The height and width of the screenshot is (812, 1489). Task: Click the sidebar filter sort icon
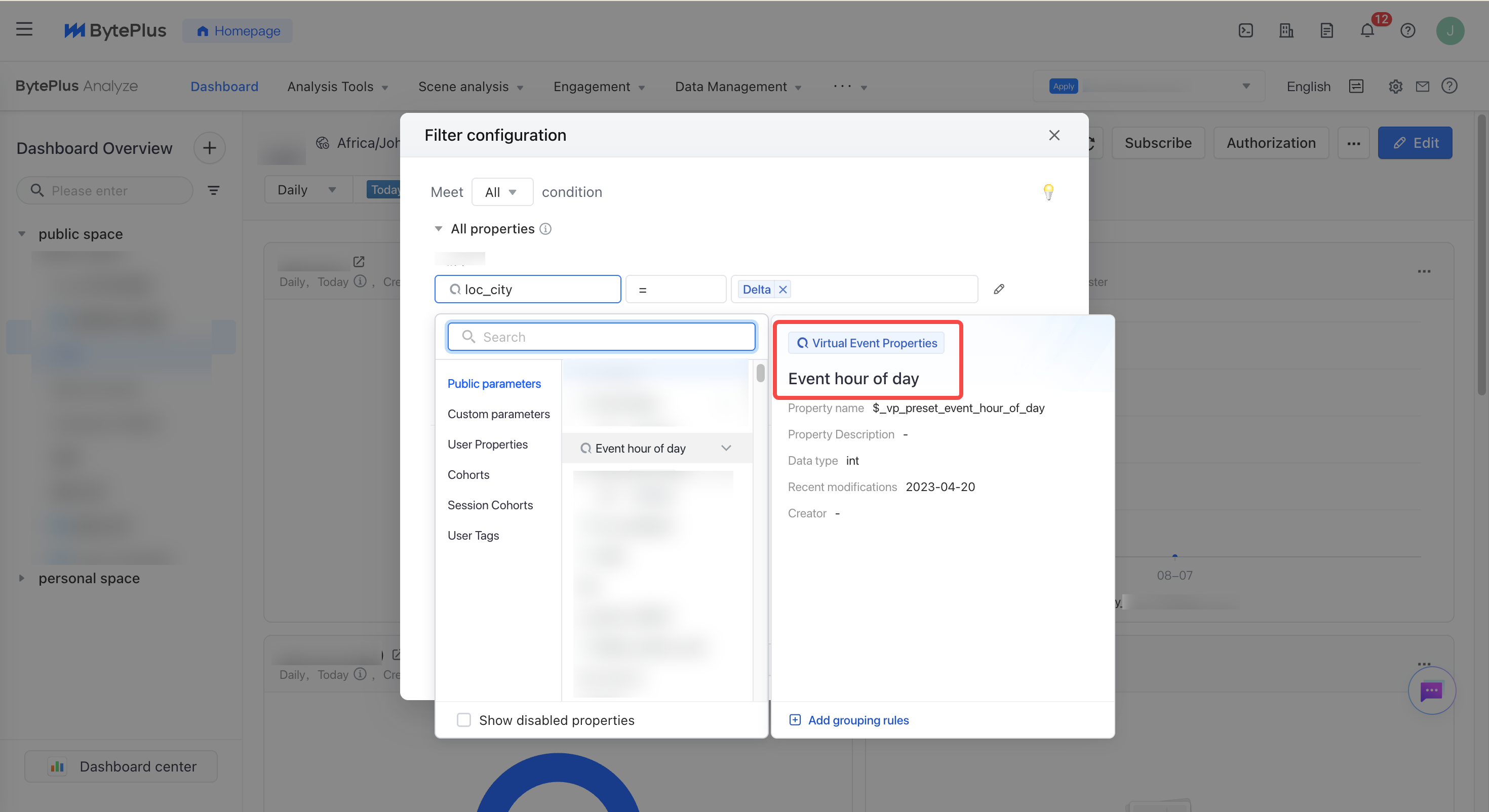[213, 191]
